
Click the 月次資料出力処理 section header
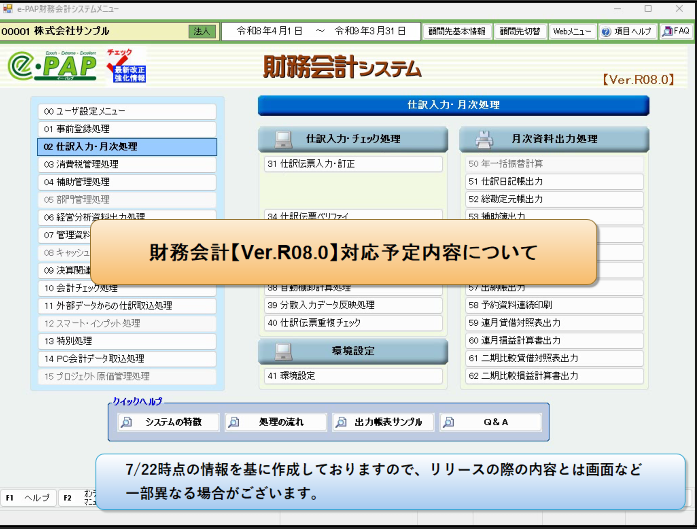[554, 139]
